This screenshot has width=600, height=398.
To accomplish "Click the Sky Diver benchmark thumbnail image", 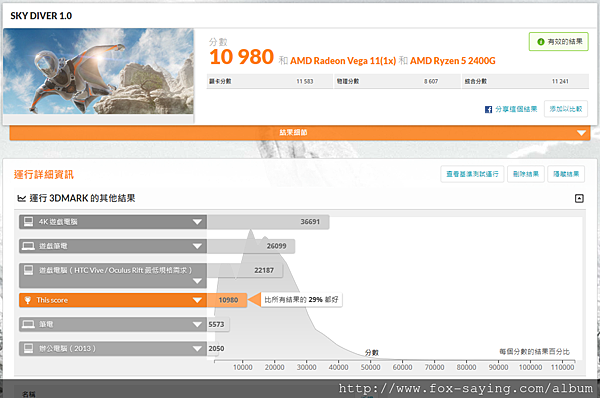I will 98,71.
